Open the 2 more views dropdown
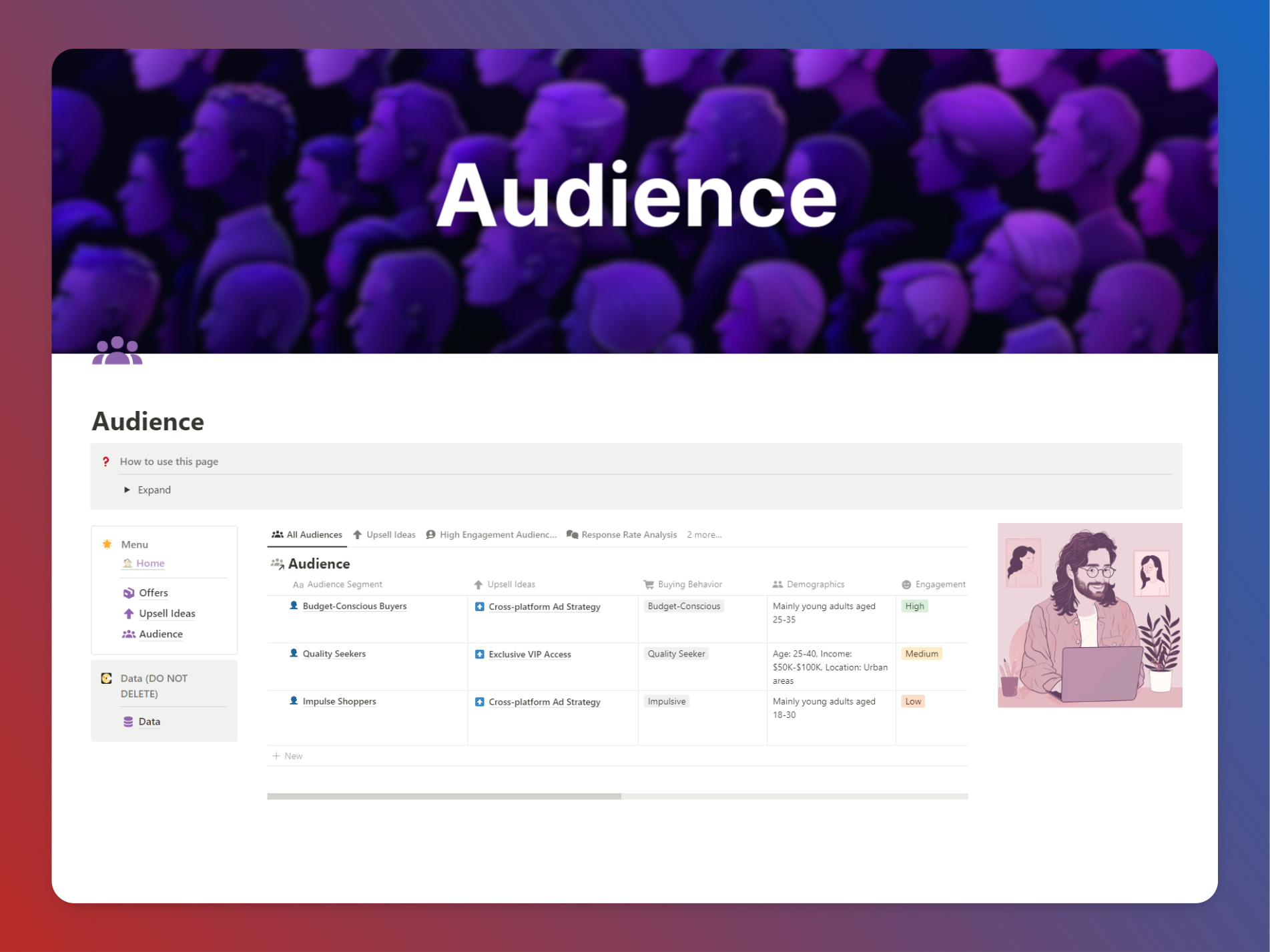 coord(704,535)
